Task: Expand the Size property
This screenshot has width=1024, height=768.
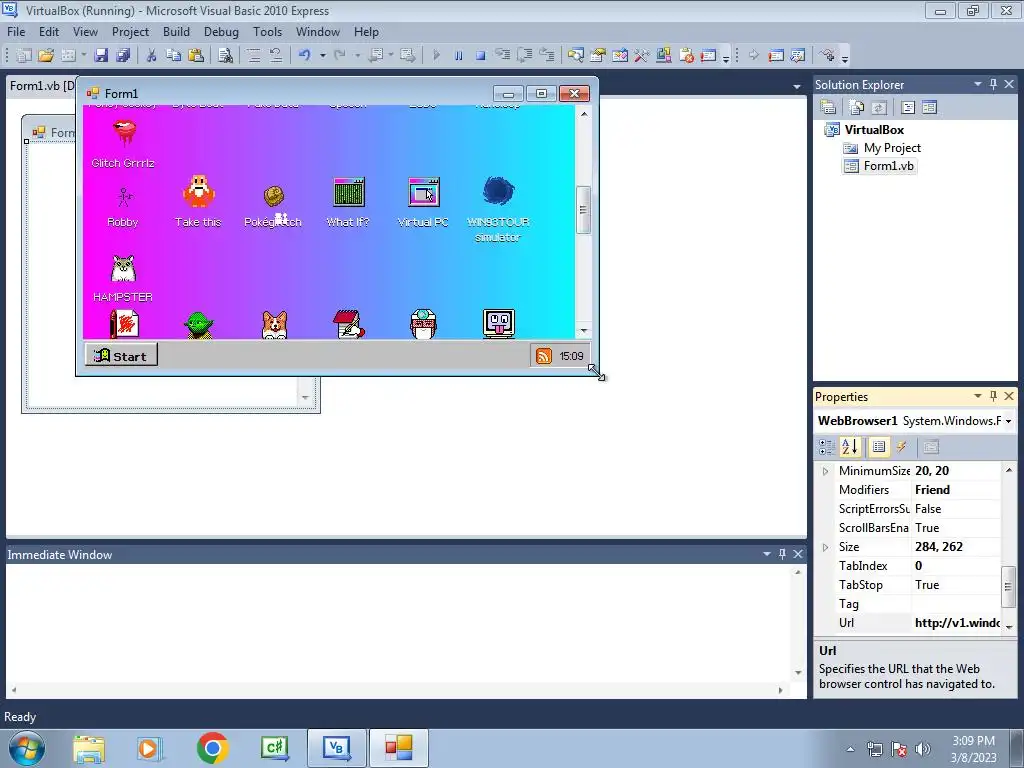Action: click(x=825, y=547)
